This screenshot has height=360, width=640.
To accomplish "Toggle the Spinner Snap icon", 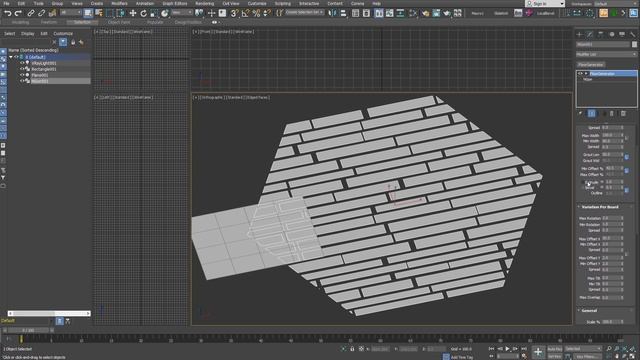I will (x=267, y=13).
